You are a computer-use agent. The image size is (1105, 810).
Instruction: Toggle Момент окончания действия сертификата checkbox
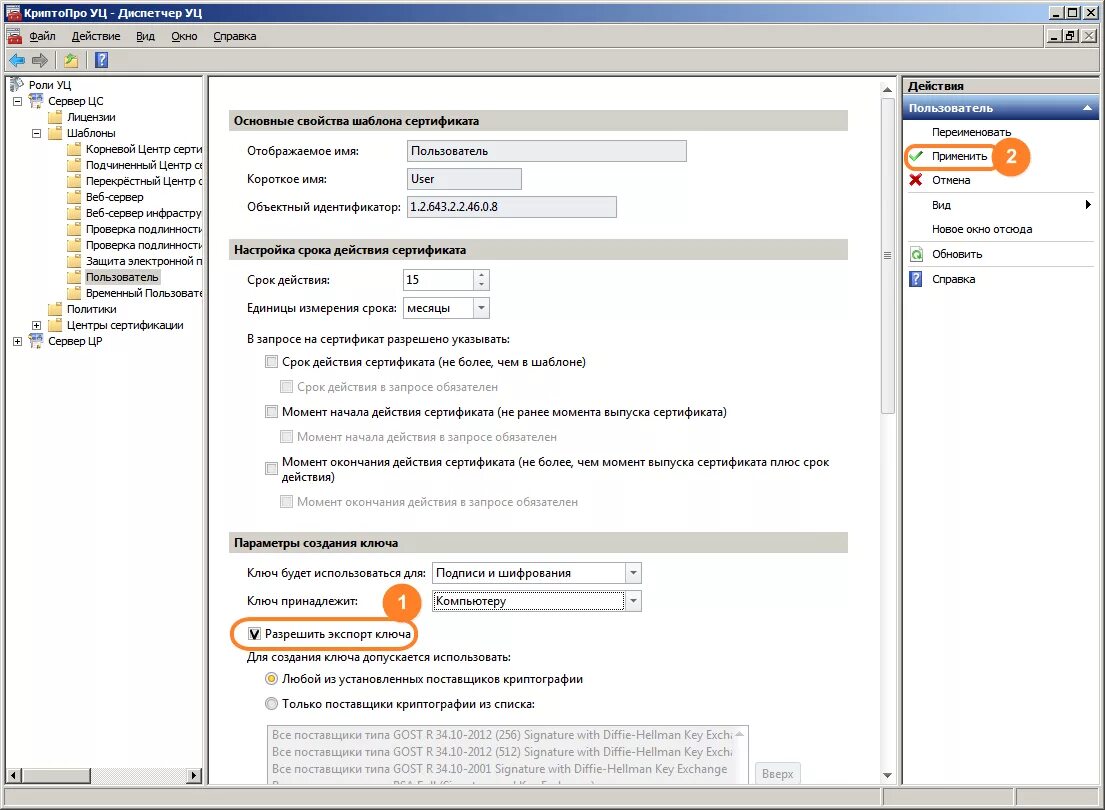click(x=271, y=469)
